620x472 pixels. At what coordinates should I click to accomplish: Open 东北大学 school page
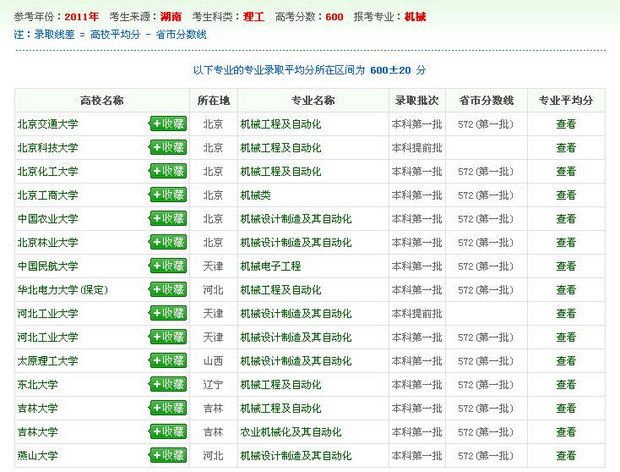(x=38, y=385)
